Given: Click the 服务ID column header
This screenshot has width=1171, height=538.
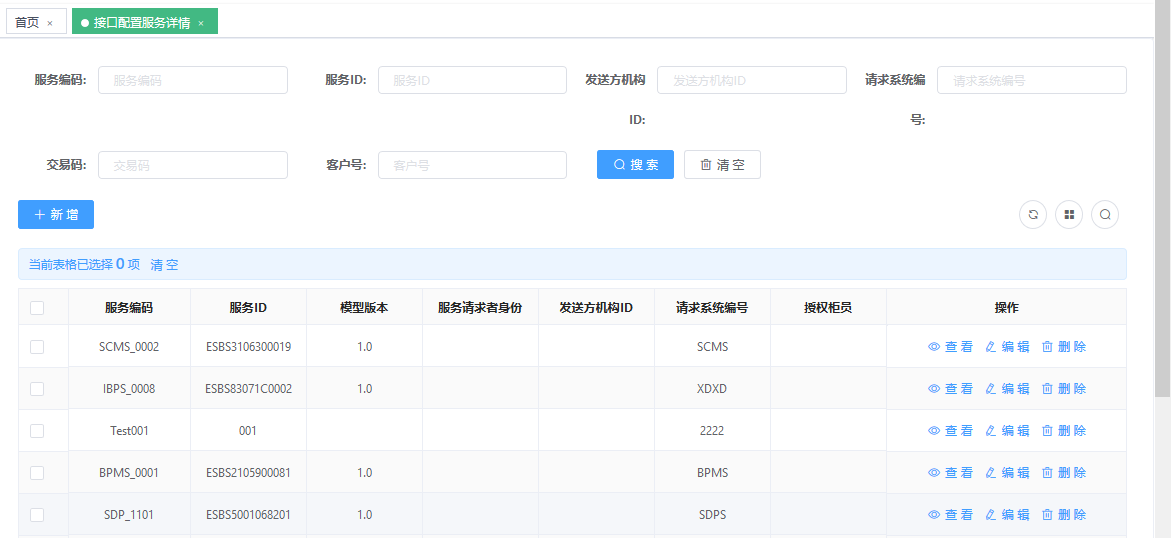Looking at the screenshot, I should 249,308.
